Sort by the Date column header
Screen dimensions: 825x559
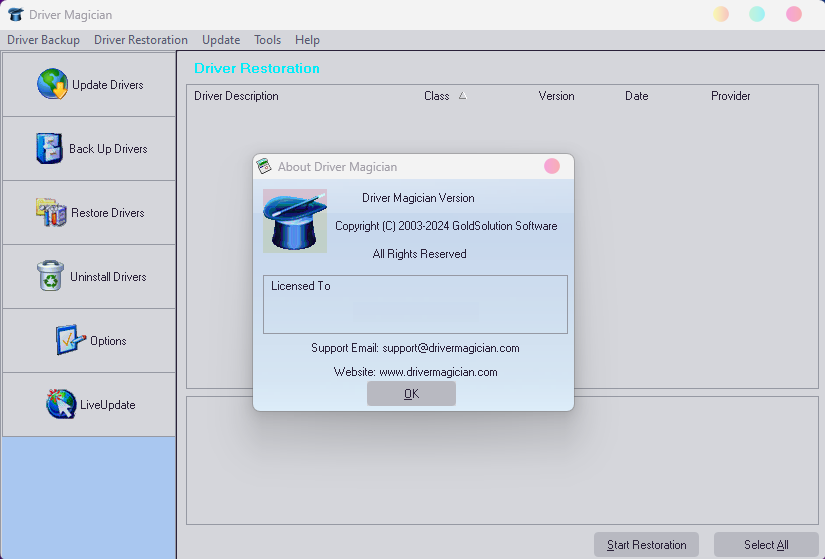click(637, 96)
